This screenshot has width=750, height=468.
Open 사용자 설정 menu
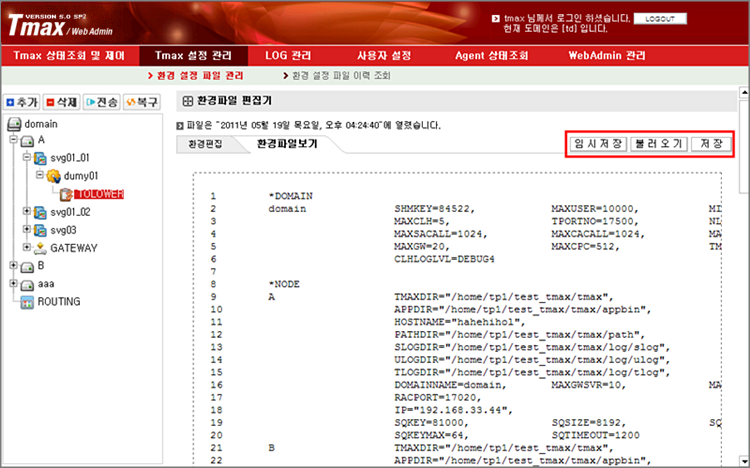(x=384, y=56)
